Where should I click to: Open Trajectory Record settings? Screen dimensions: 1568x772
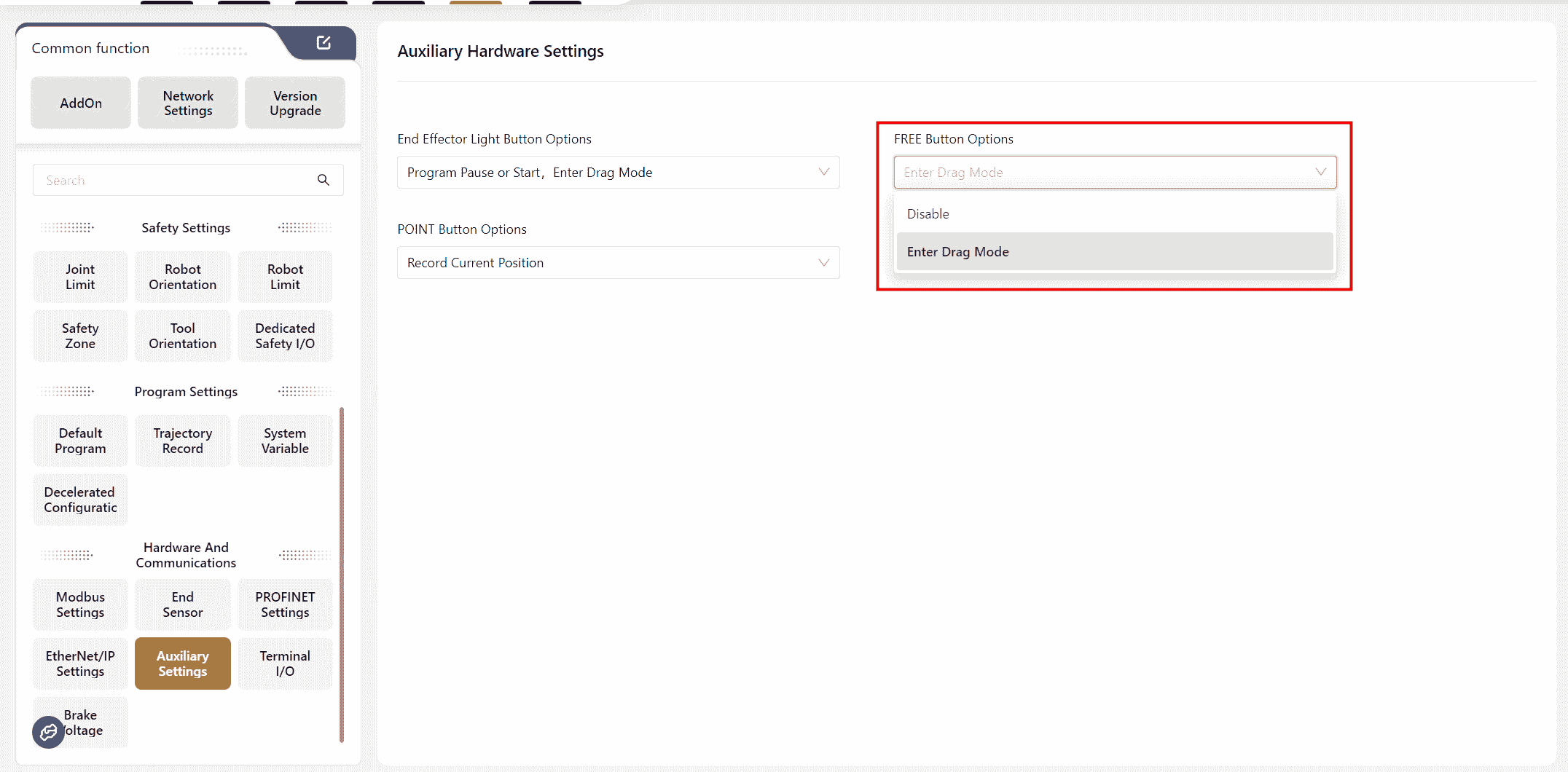tap(183, 441)
